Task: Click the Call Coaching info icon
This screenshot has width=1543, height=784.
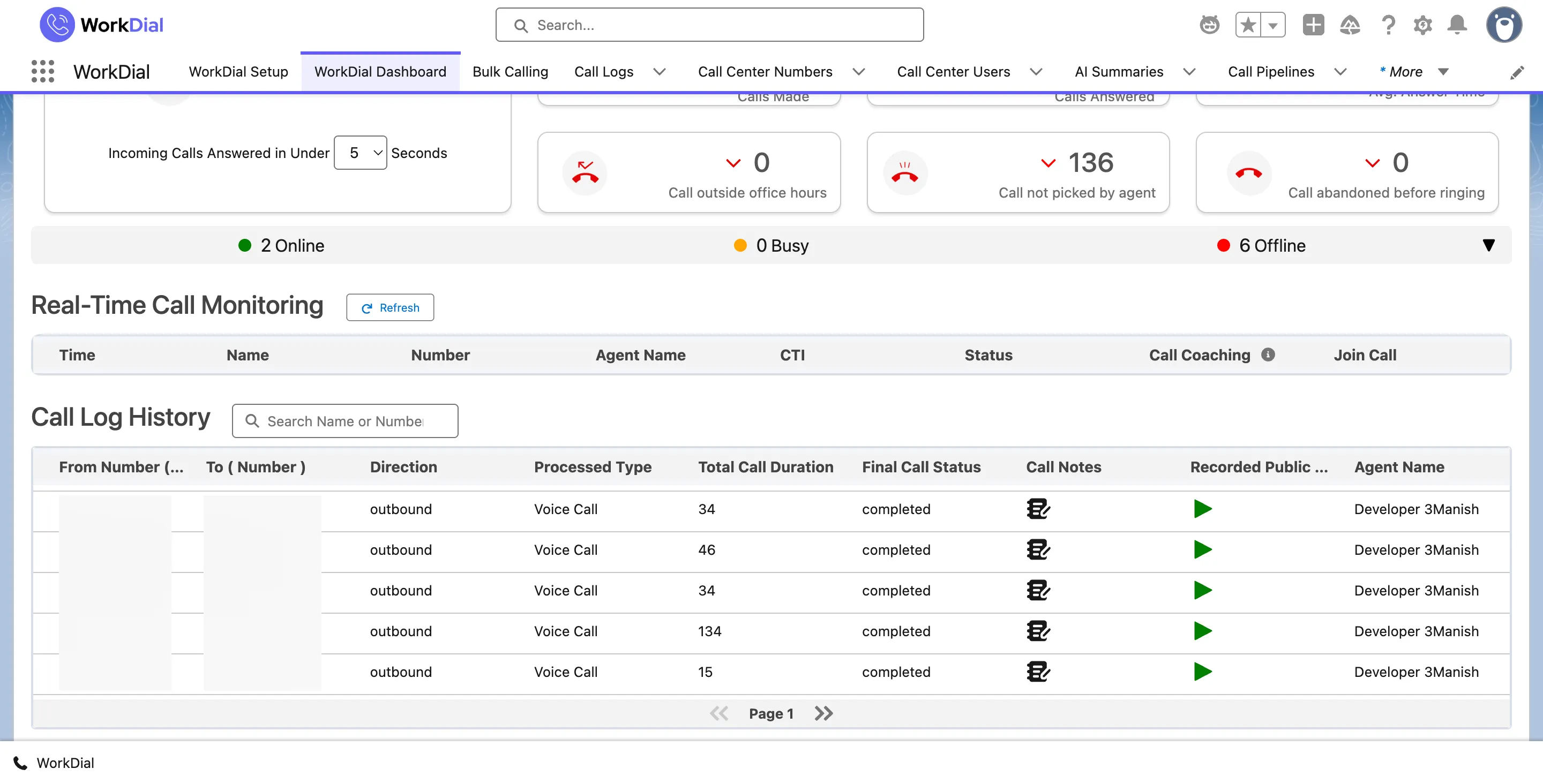Action: pos(1268,354)
